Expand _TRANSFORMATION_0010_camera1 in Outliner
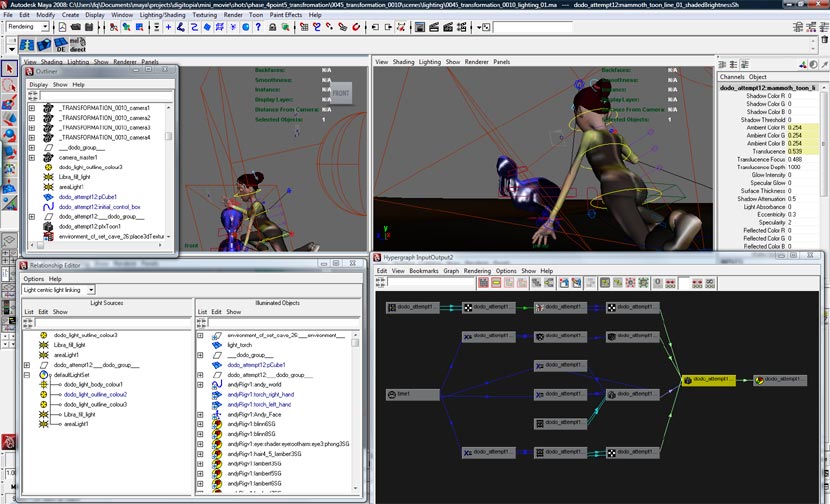Screen dimensions: 830x504 [32, 108]
